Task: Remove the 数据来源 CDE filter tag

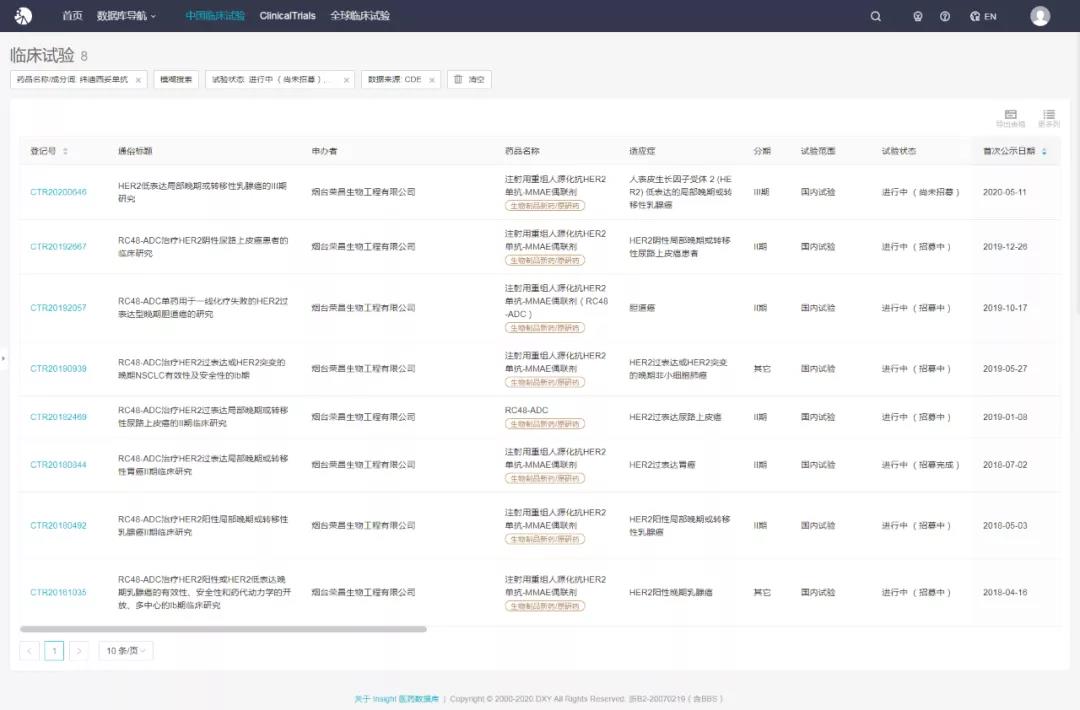Action: tap(432, 80)
